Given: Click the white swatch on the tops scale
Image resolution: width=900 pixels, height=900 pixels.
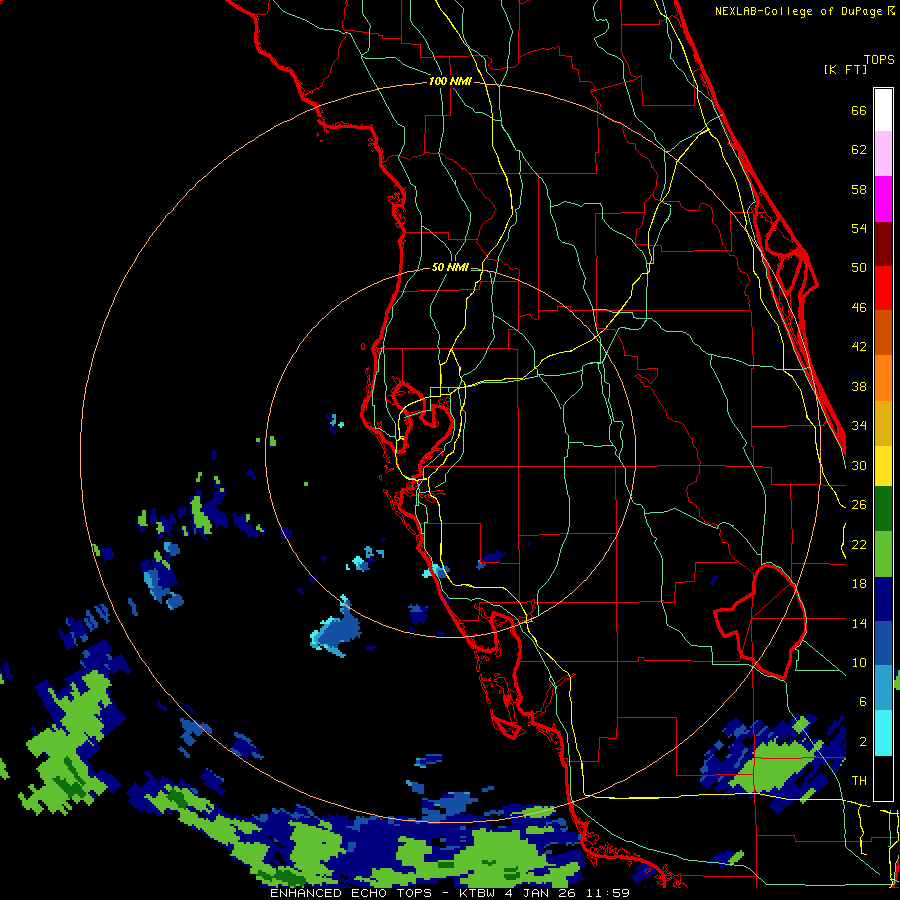Looking at the screenshot, I should pos(883,110).
